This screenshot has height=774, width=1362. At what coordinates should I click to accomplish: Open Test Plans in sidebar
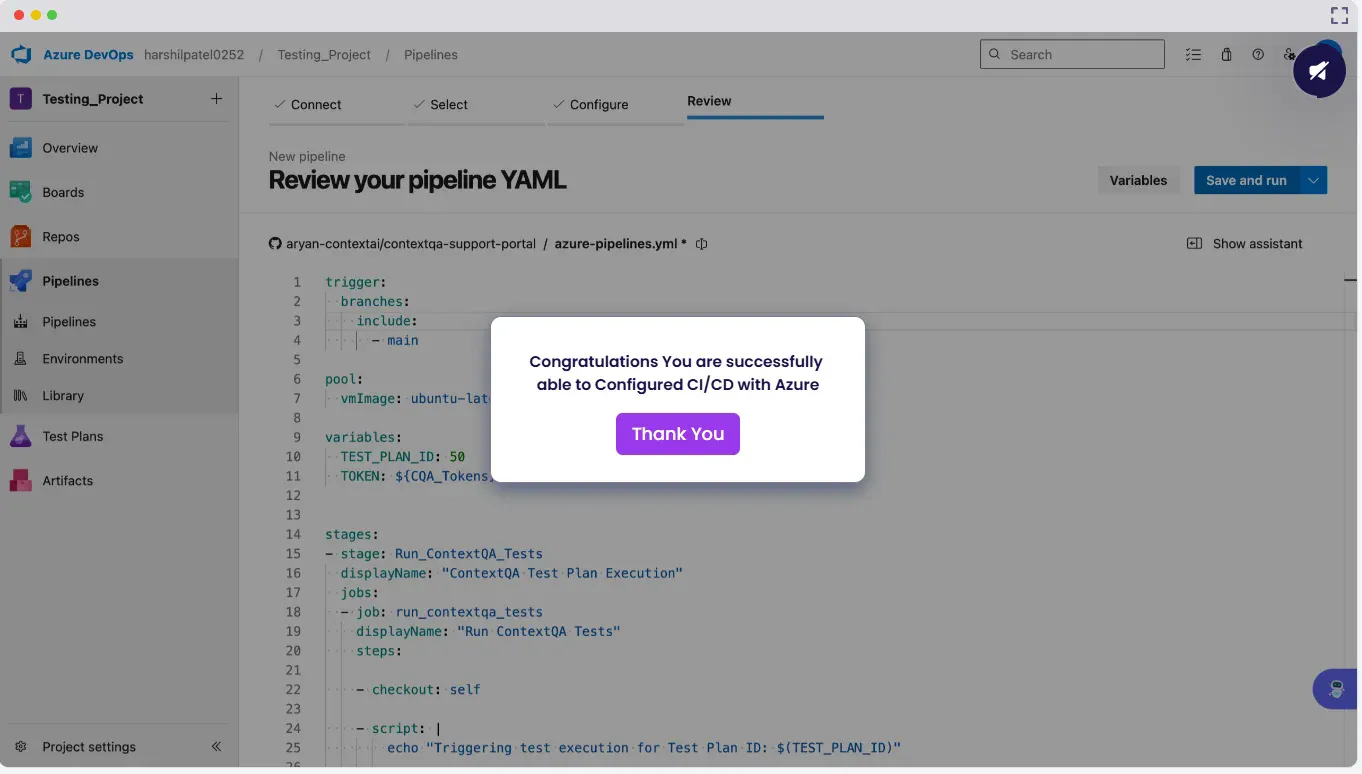click(72, 436)
